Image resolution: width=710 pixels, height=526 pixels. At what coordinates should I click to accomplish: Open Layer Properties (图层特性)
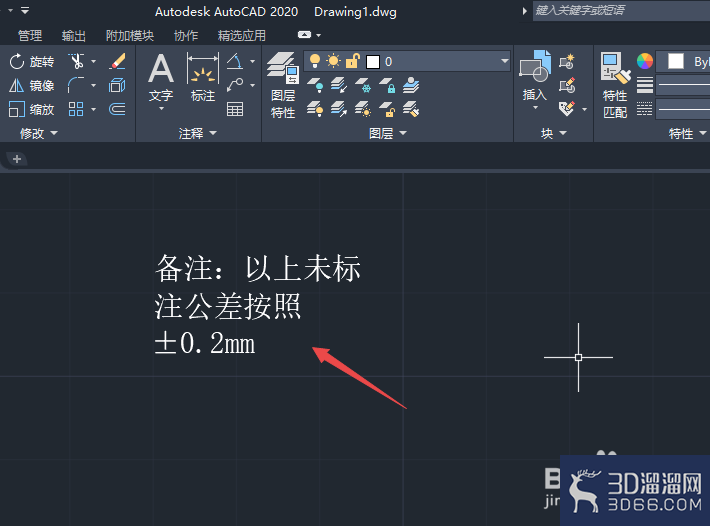click(283, 85)
